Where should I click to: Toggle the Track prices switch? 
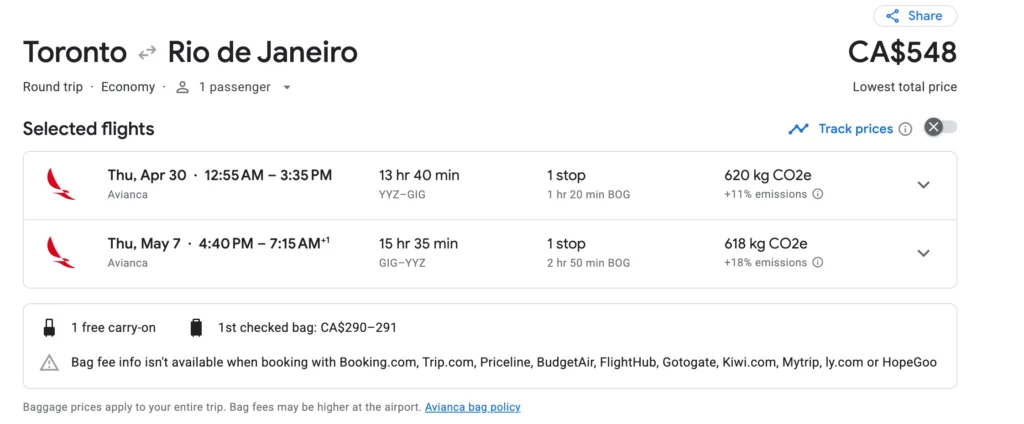click(940, 127)
